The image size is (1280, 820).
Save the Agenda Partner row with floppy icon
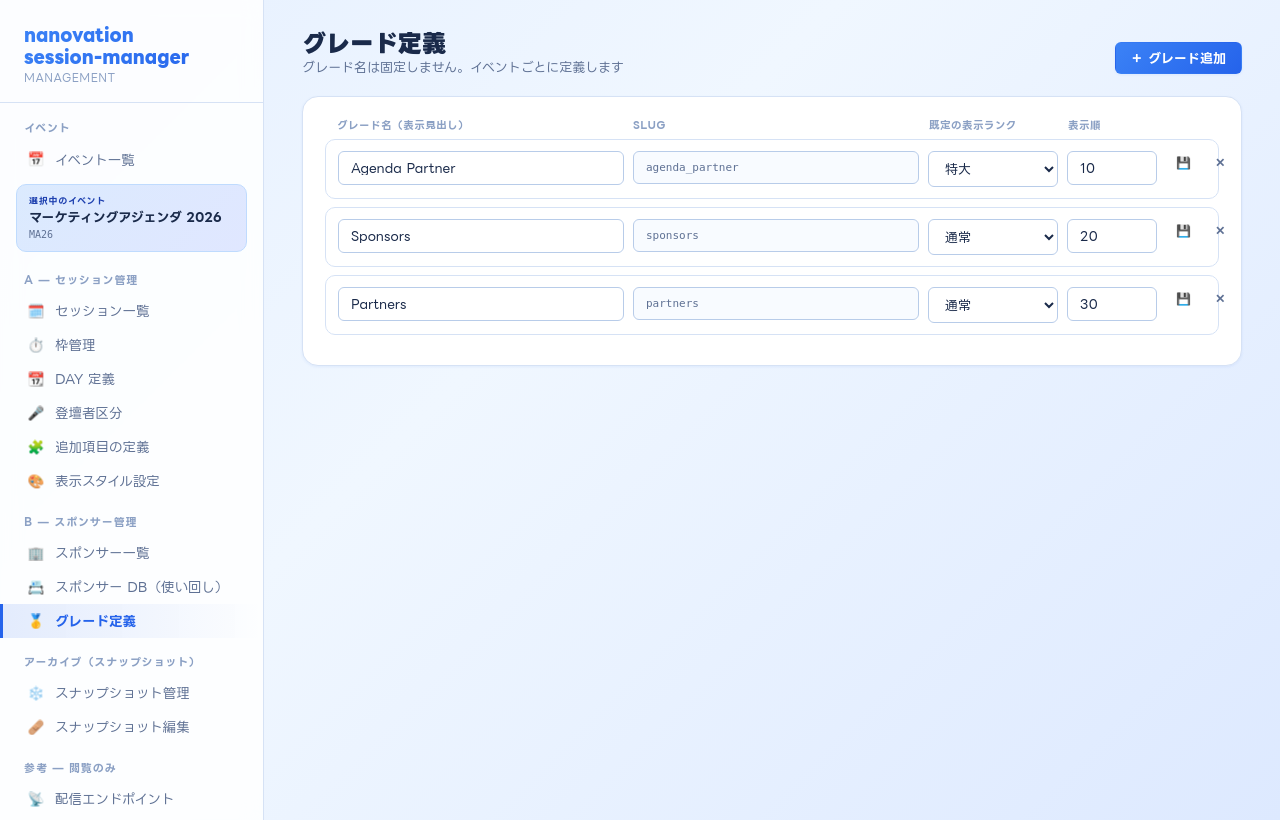tap(1183, 163)
